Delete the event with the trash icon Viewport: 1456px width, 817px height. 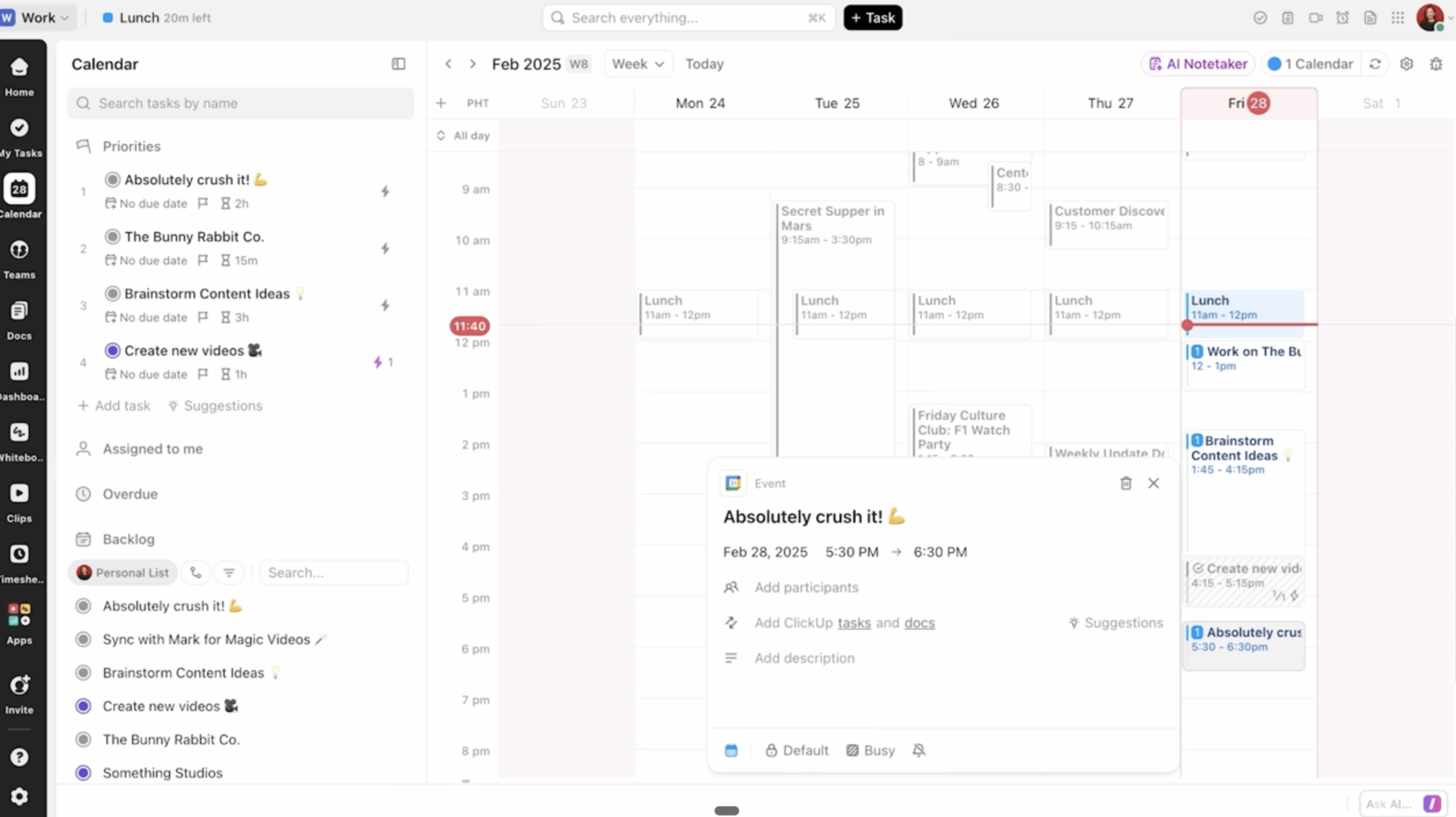[1126, 484]
